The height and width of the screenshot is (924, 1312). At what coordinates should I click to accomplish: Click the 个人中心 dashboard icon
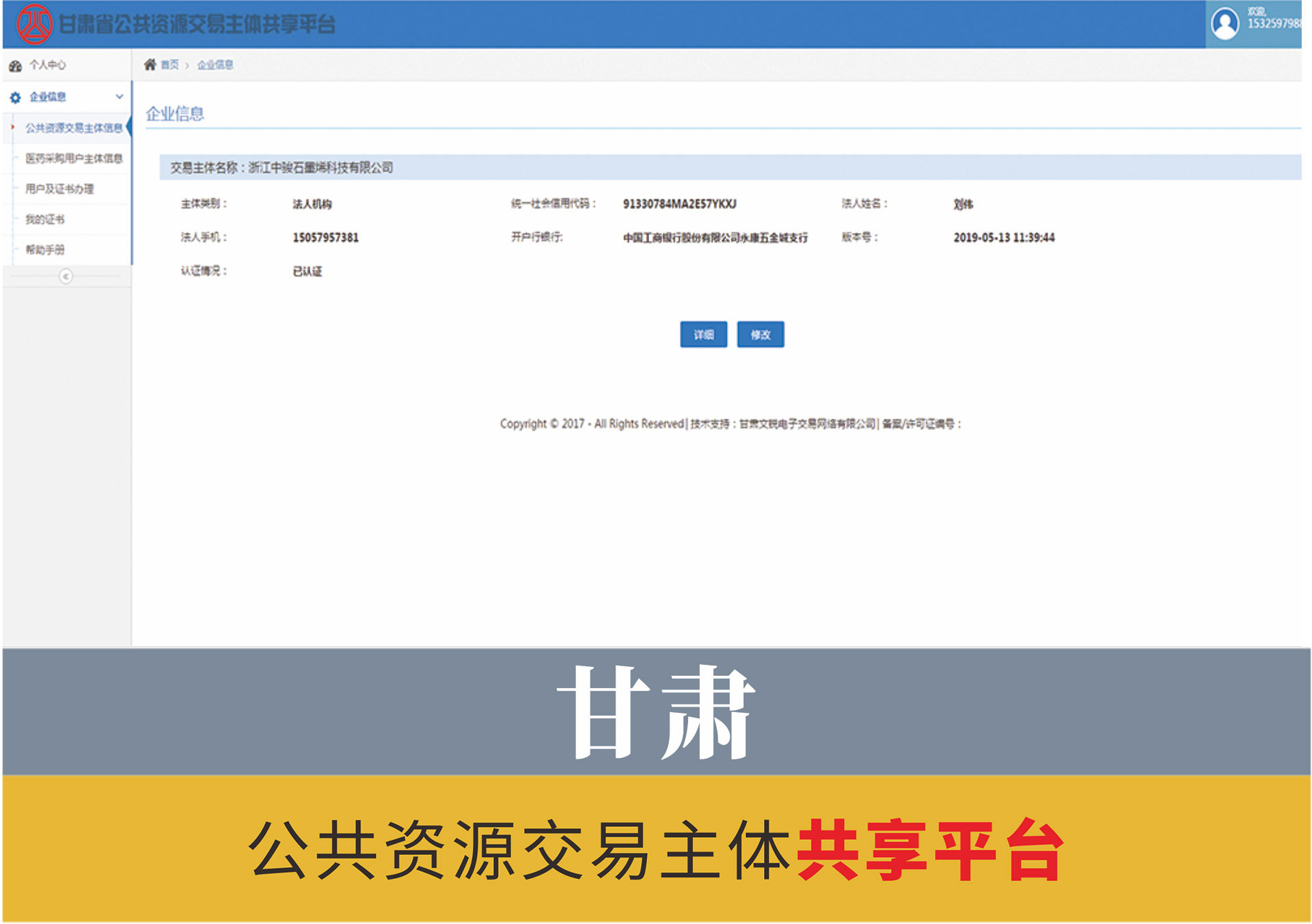click(x=15, y=66)
